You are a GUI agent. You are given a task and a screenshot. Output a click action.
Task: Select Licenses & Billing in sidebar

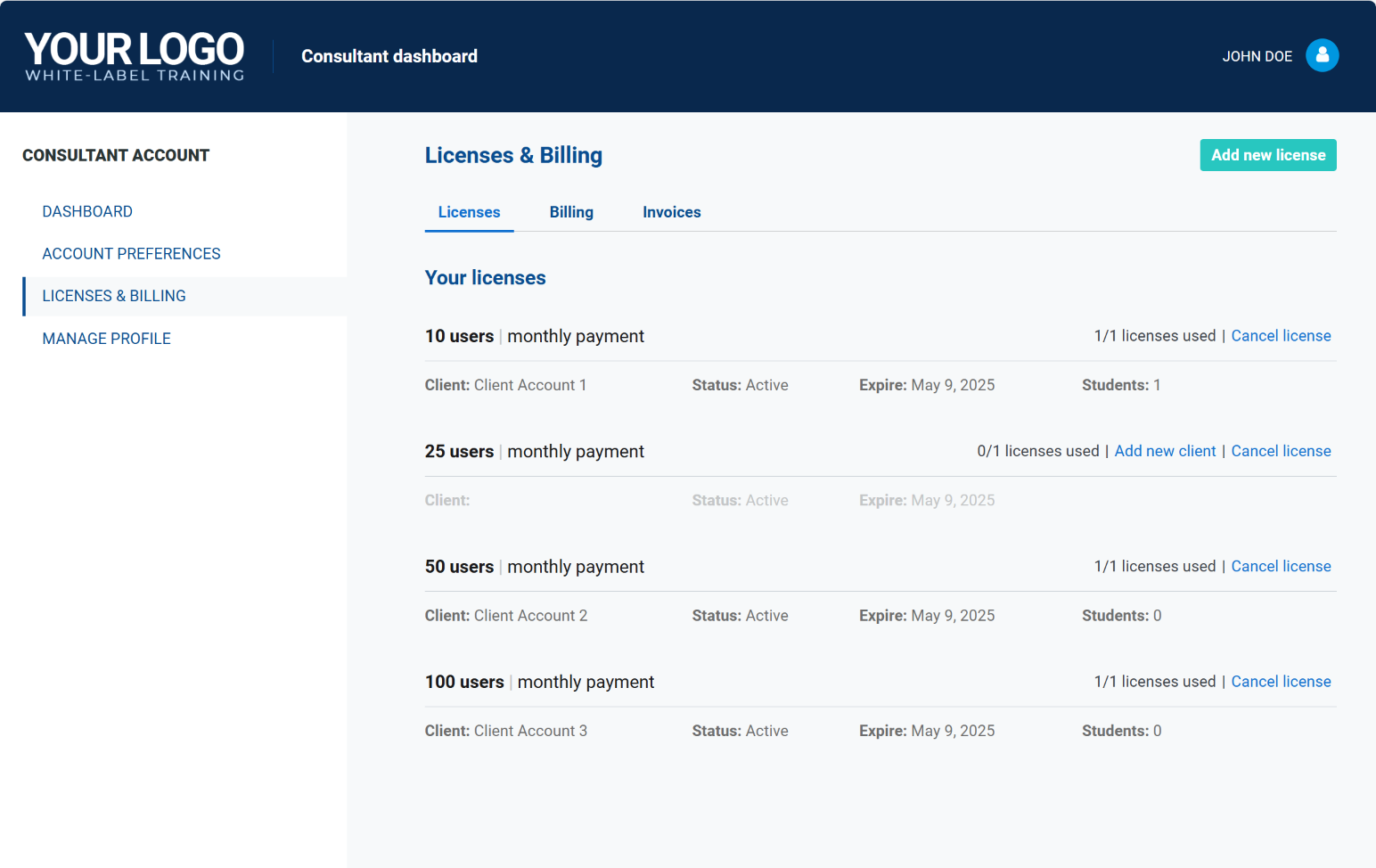(114, 296)
